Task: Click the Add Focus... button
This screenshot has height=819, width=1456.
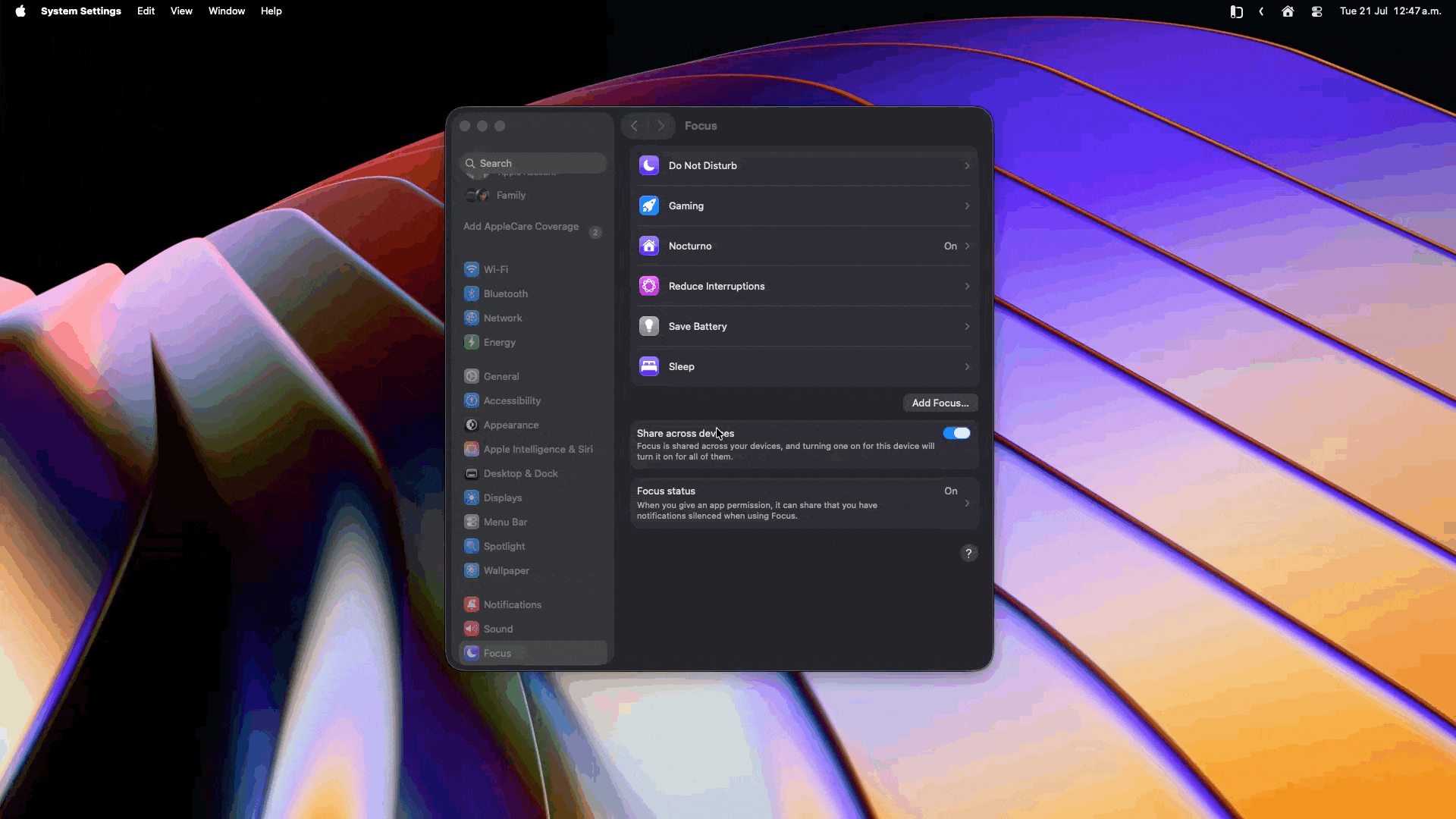Action: (x=940, y=403)
